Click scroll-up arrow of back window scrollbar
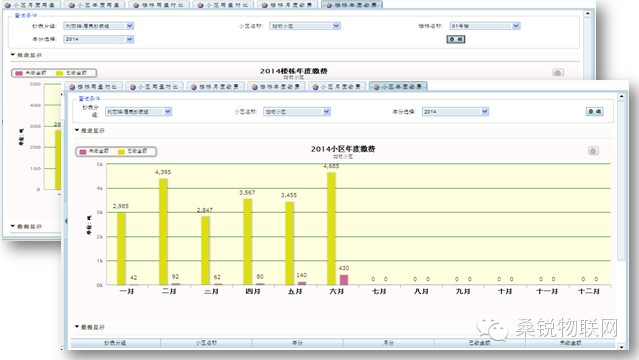639x360 pixels. [587, 14]
